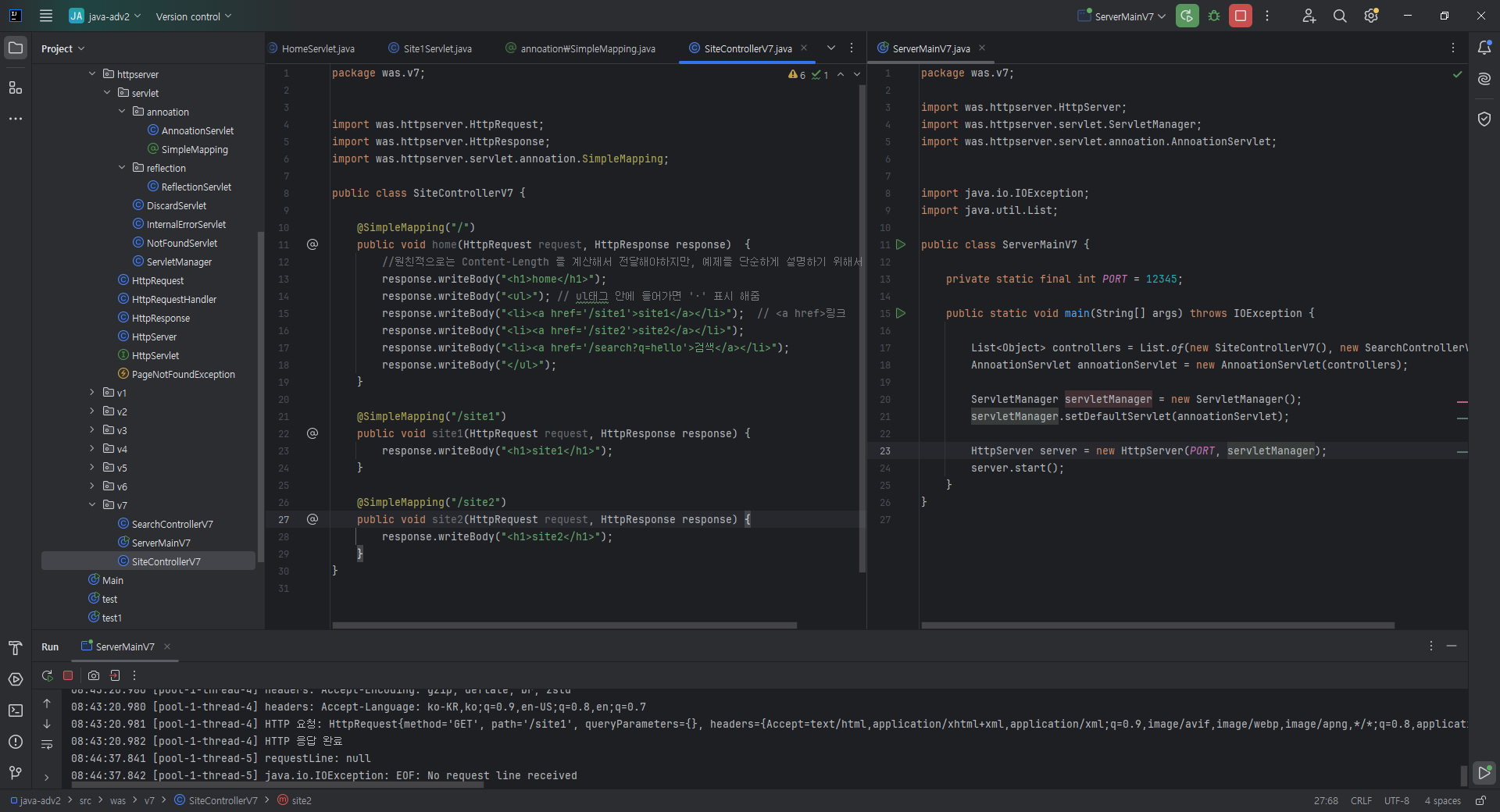Open the java-adv2 project dropdown
The image size is (1500, 812).
105,16
